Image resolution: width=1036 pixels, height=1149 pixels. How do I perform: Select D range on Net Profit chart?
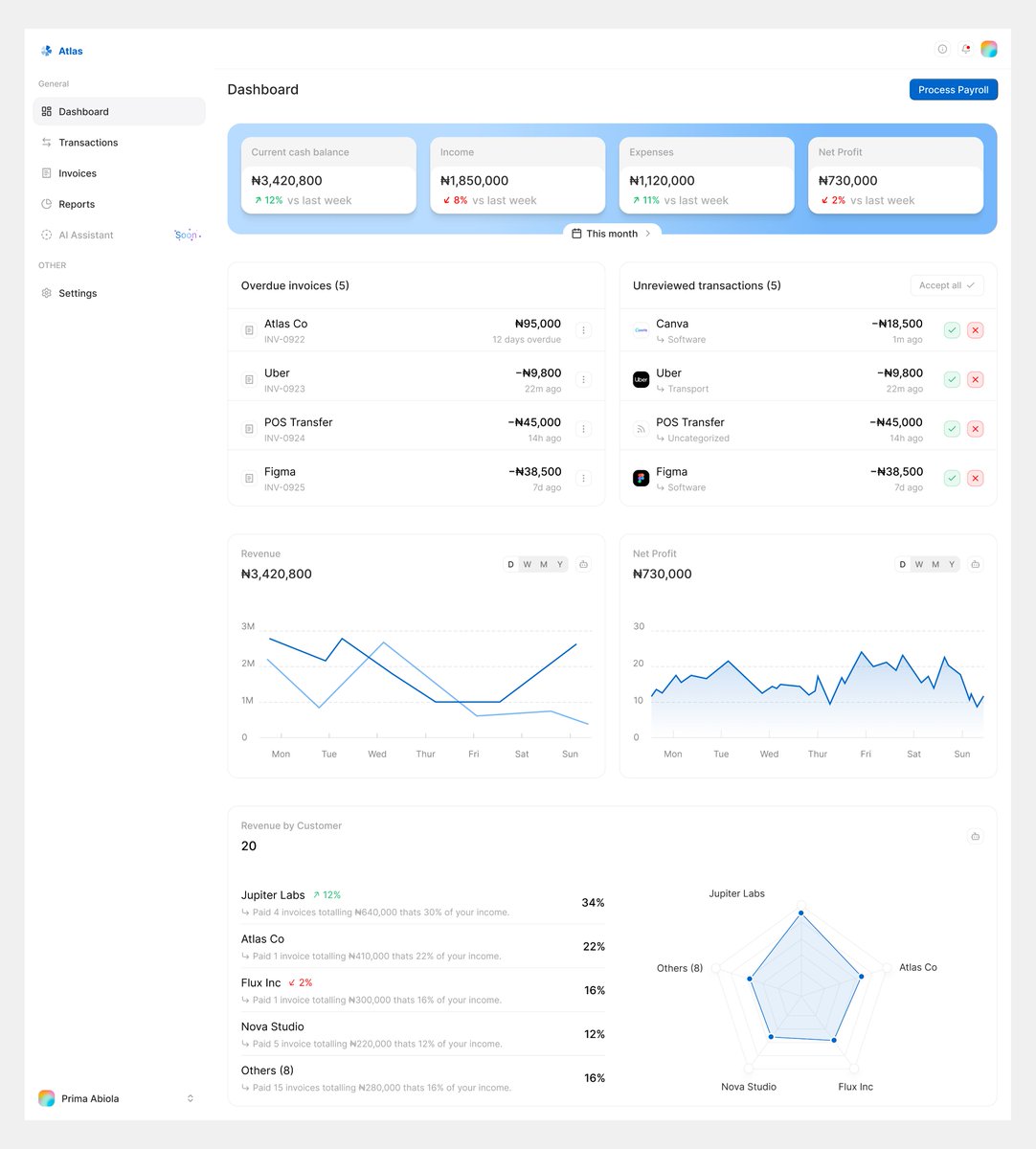pyautogui.click(x=902, y=564)
